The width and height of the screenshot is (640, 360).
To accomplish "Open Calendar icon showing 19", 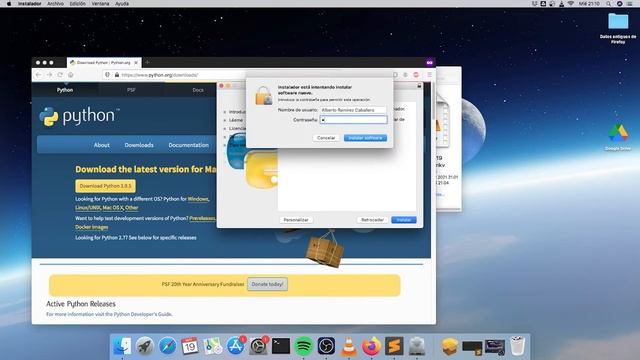I will click(190, 346).
